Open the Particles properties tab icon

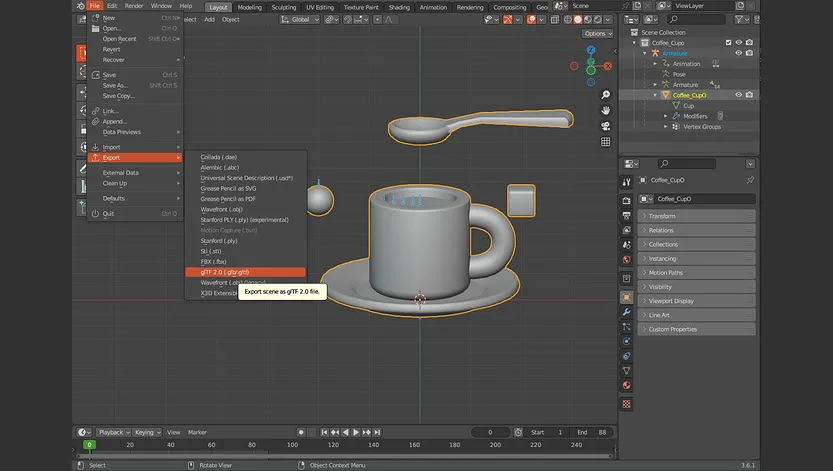pyautogui.click(x=626, y=327)
